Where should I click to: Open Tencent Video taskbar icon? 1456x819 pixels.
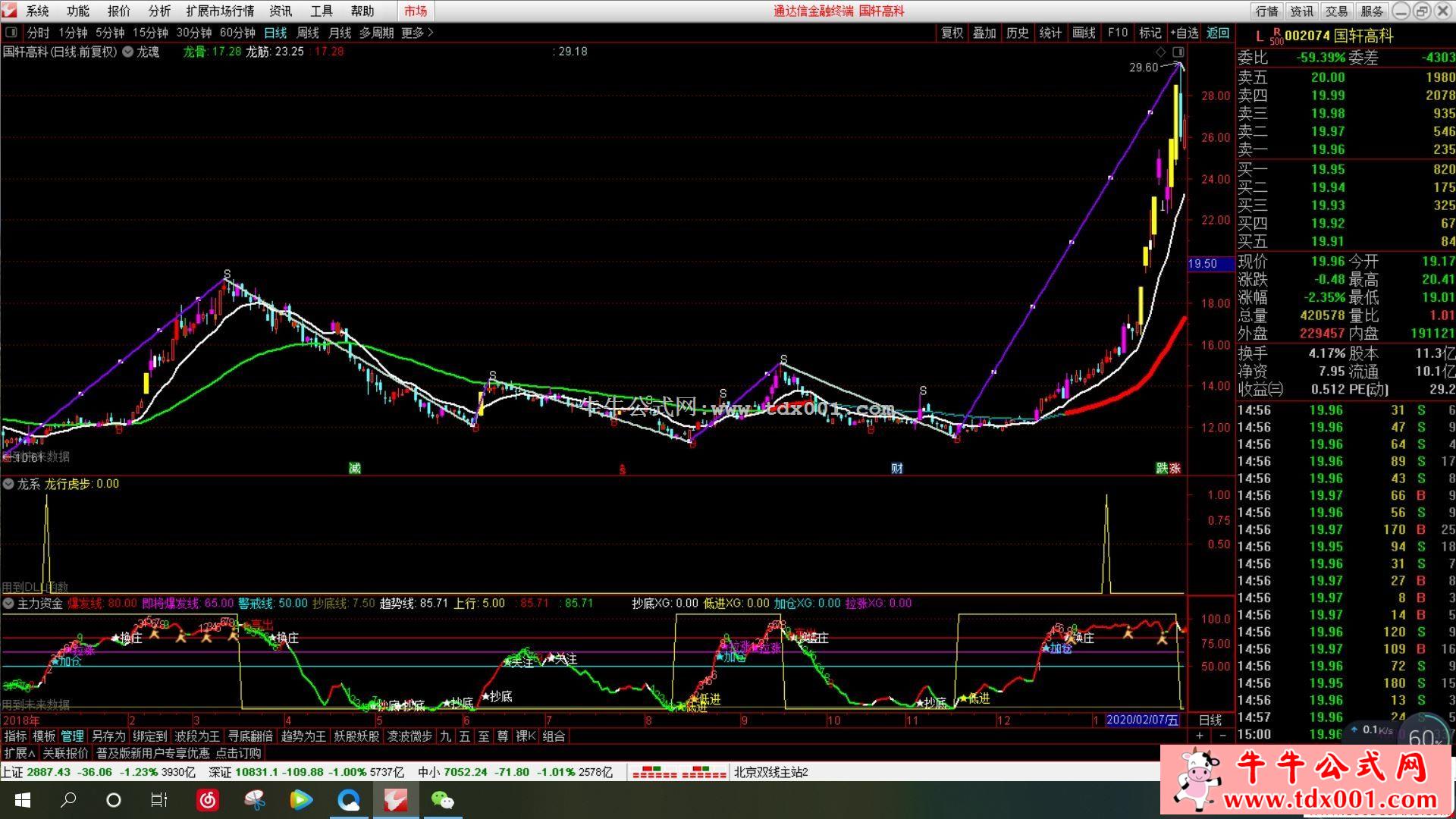click(x=301, y=800)
